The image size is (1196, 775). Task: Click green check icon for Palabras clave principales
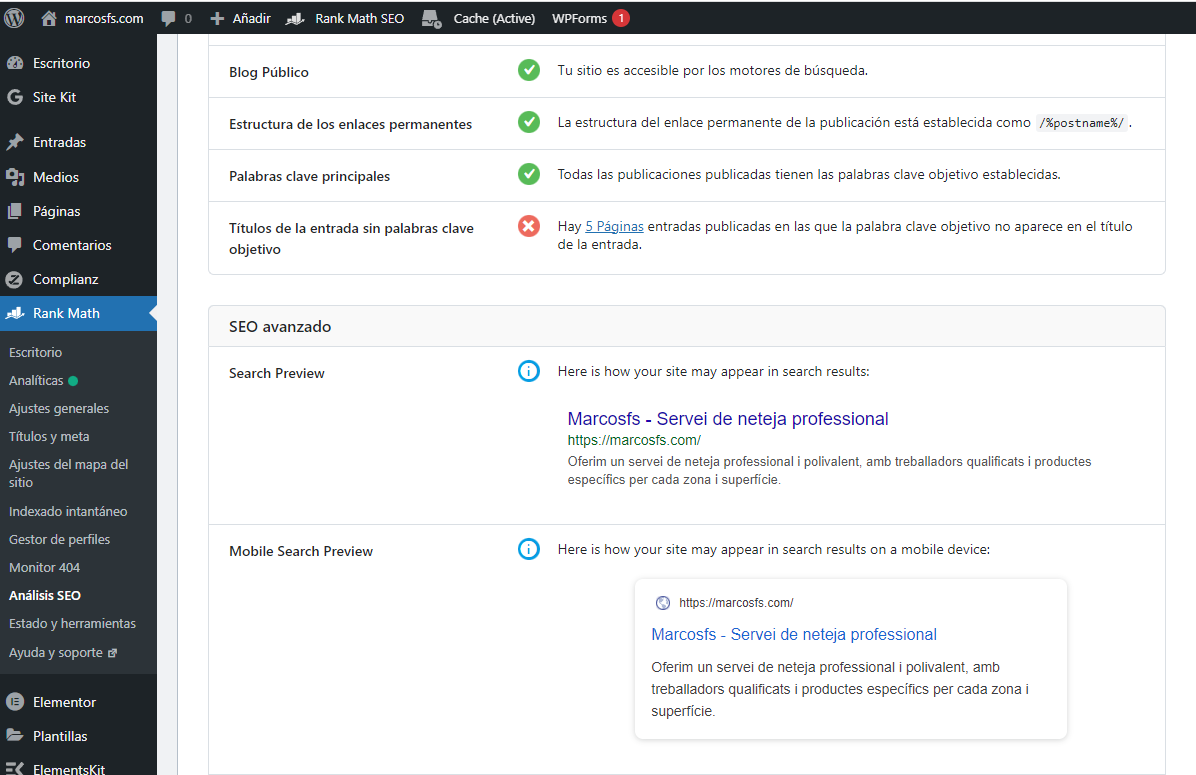pyautogui.click(x=529, y=174)
